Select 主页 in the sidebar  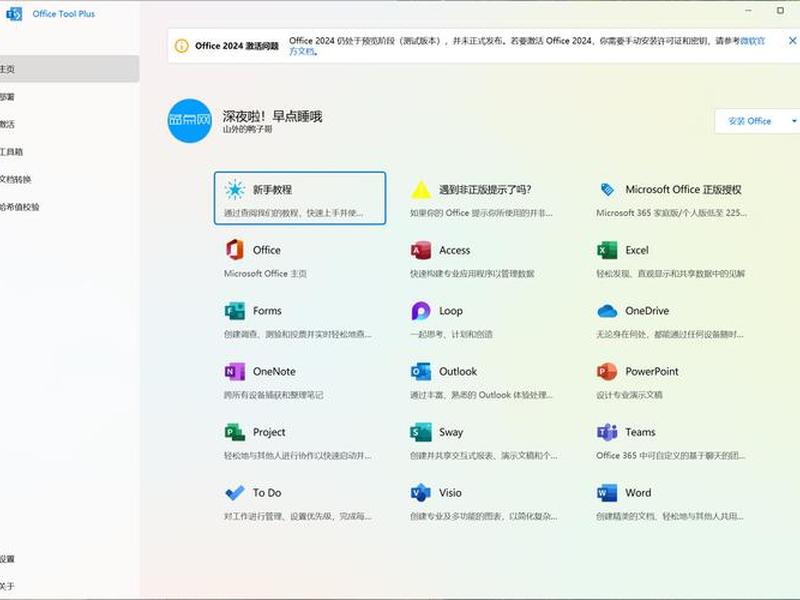tap(69, 69)
